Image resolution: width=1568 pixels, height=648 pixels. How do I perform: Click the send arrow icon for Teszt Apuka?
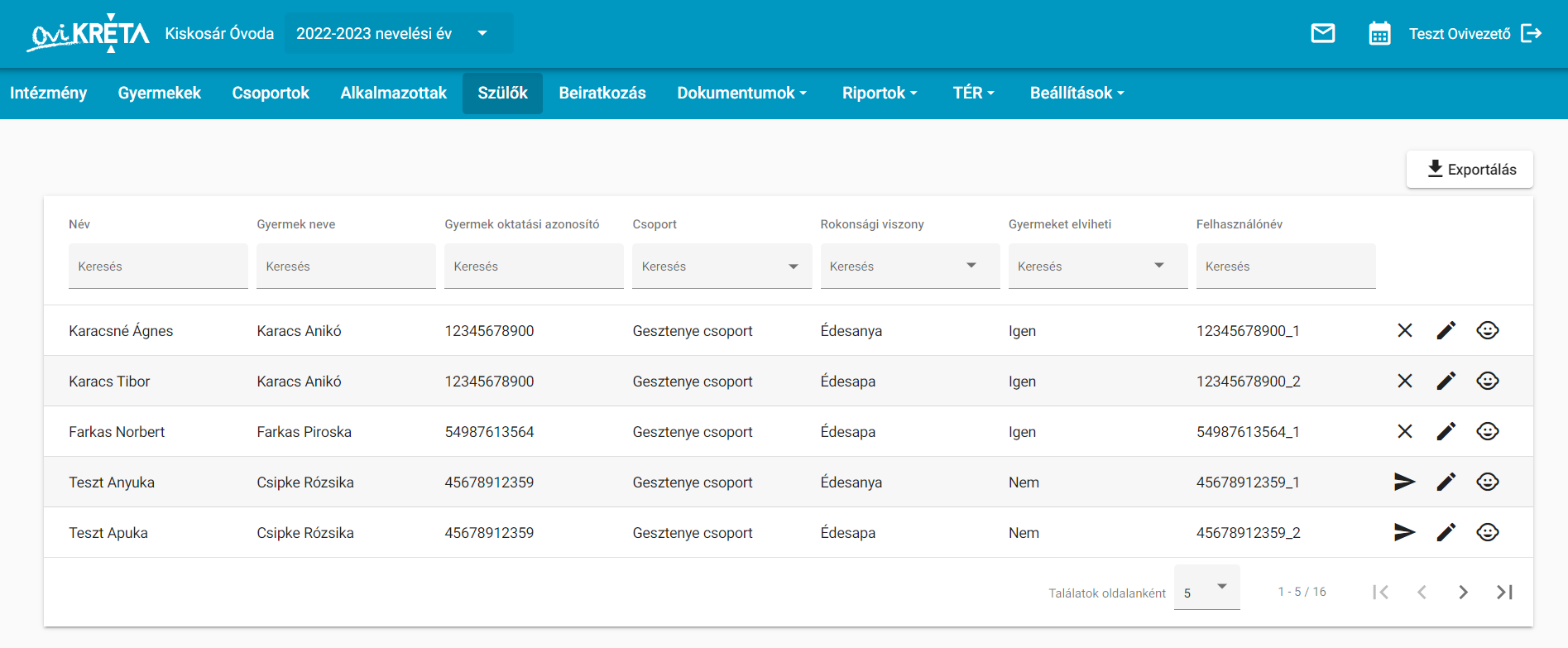[x=1405, y=532]
